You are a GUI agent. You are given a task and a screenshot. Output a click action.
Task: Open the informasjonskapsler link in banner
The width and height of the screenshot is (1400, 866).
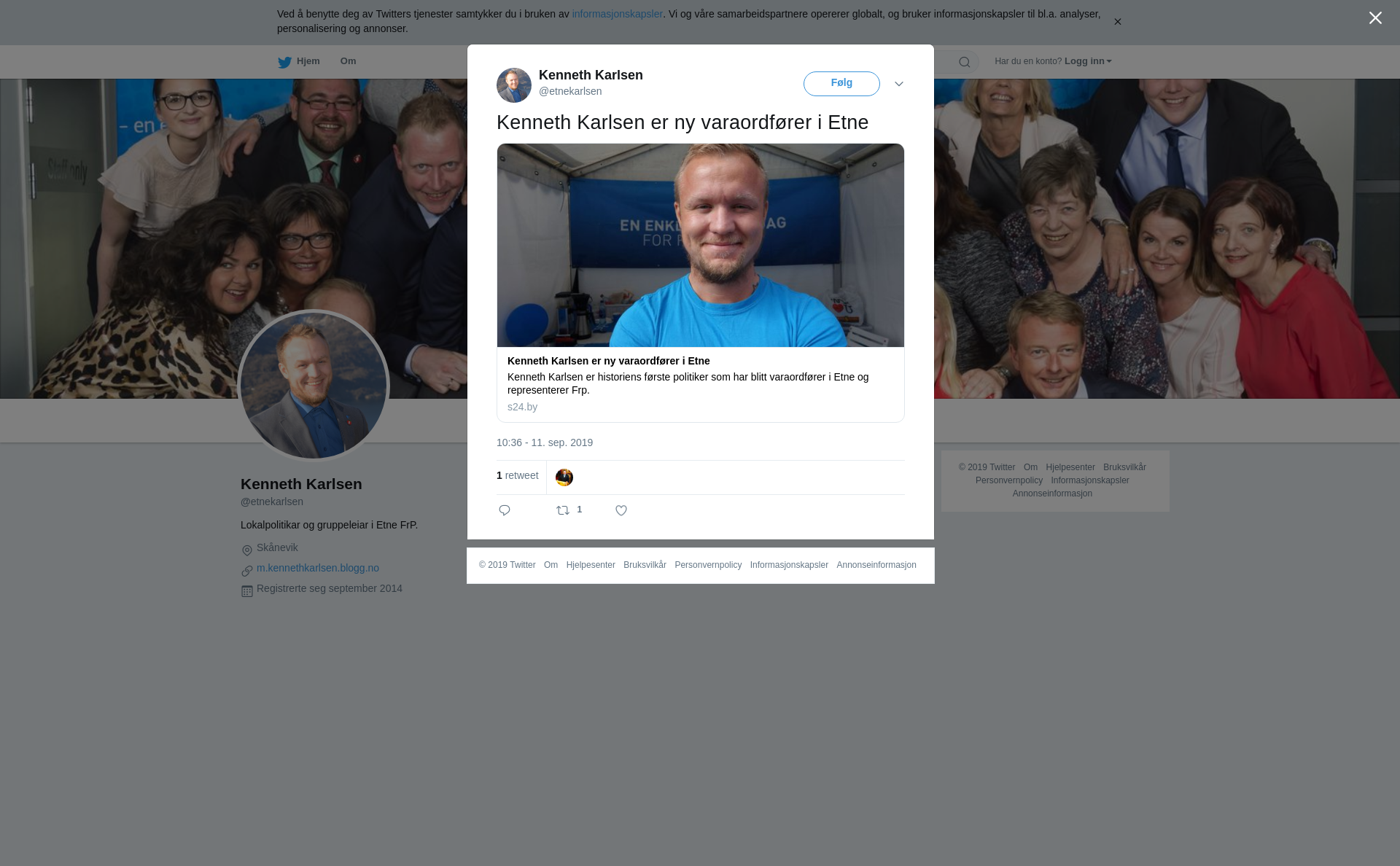617,14
